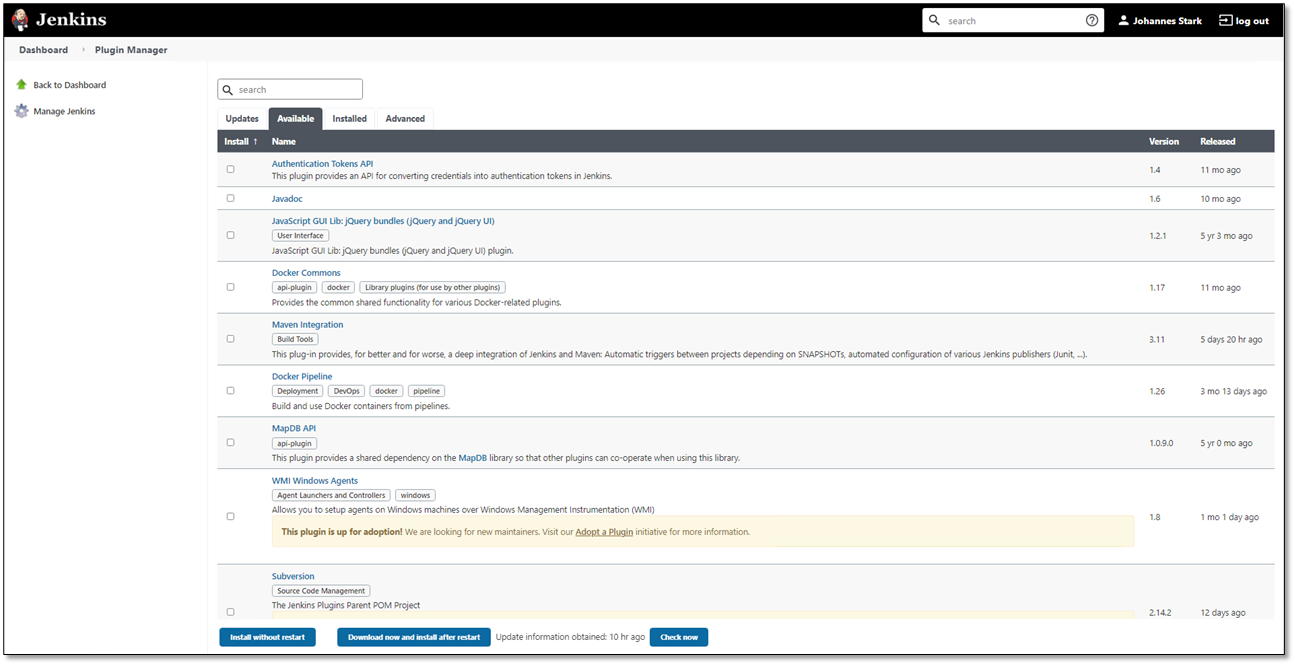1295x665 pixels.
Task: Click the Source Code Management tag
Action: [321, 591]
